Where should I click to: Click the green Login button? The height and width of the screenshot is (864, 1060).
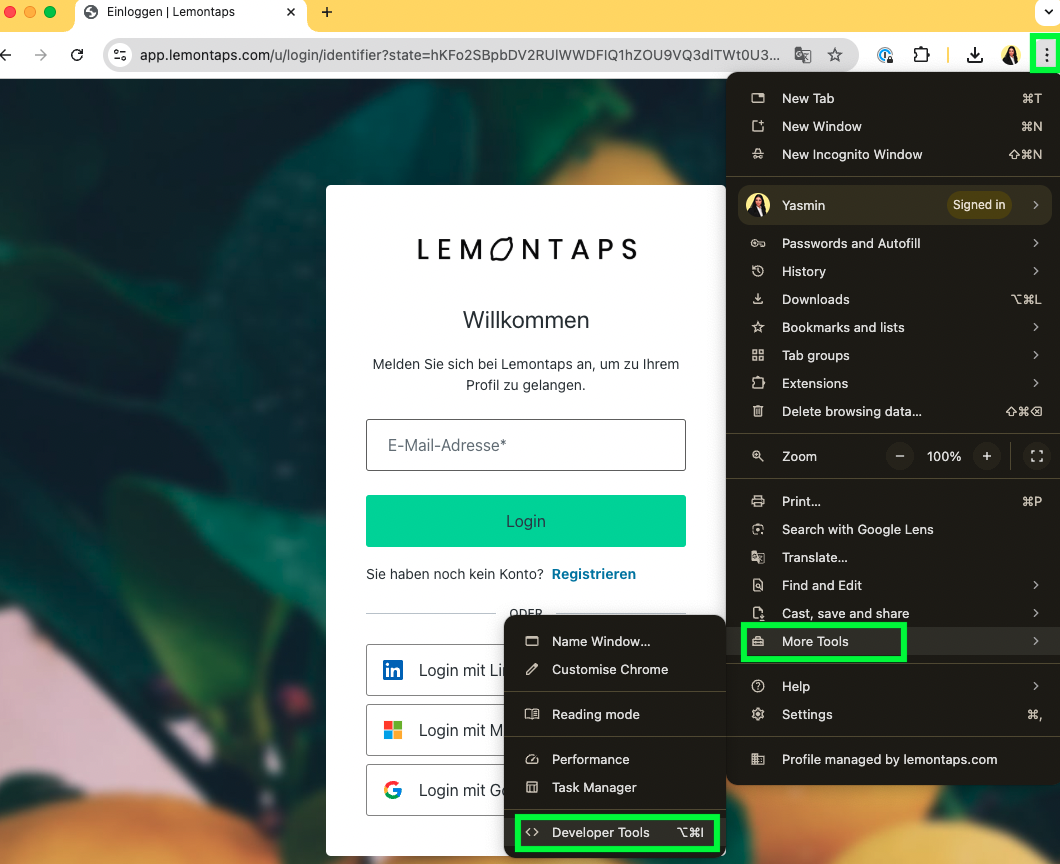pos(525,521)
